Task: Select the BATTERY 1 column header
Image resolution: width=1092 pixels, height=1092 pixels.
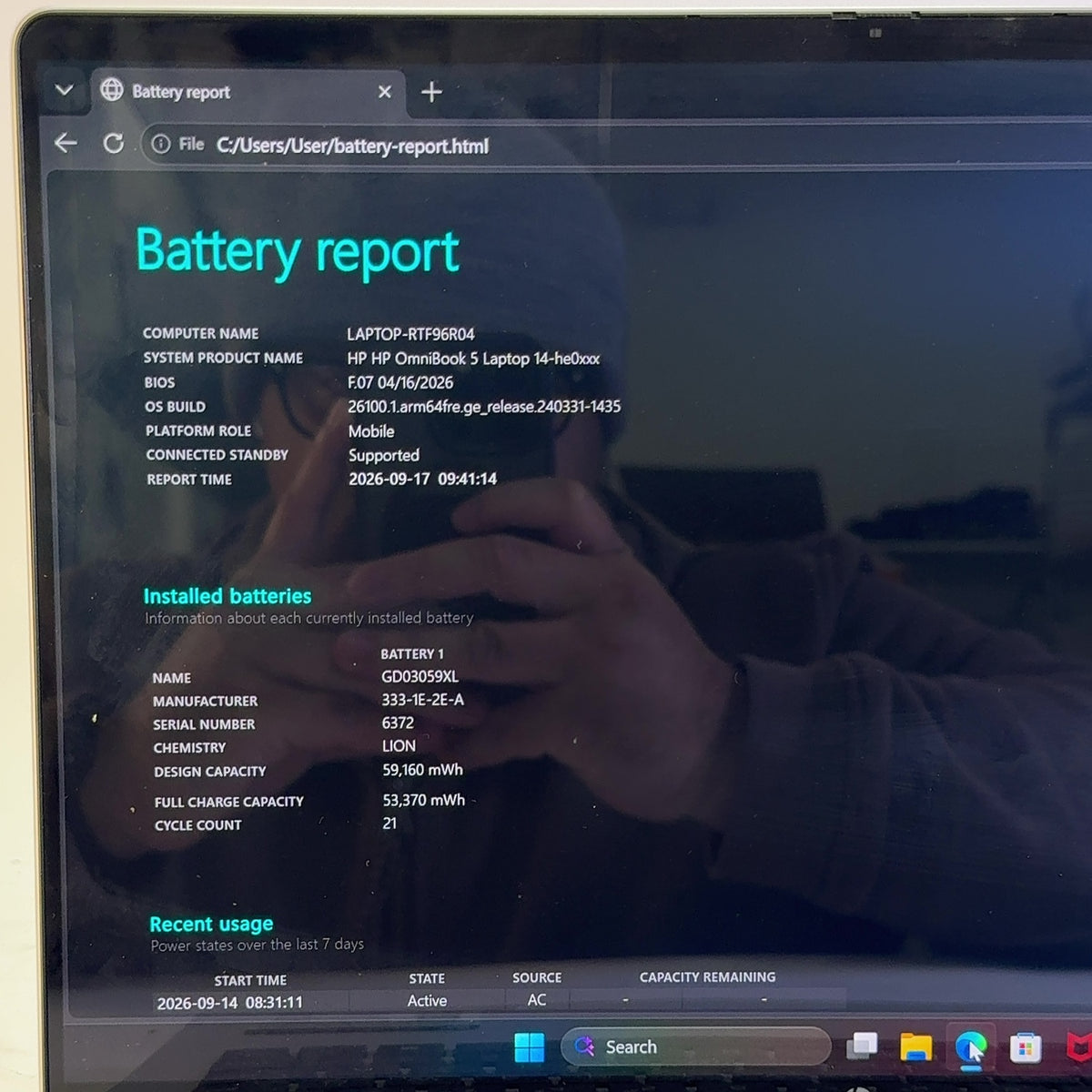Action: point(412,654)
